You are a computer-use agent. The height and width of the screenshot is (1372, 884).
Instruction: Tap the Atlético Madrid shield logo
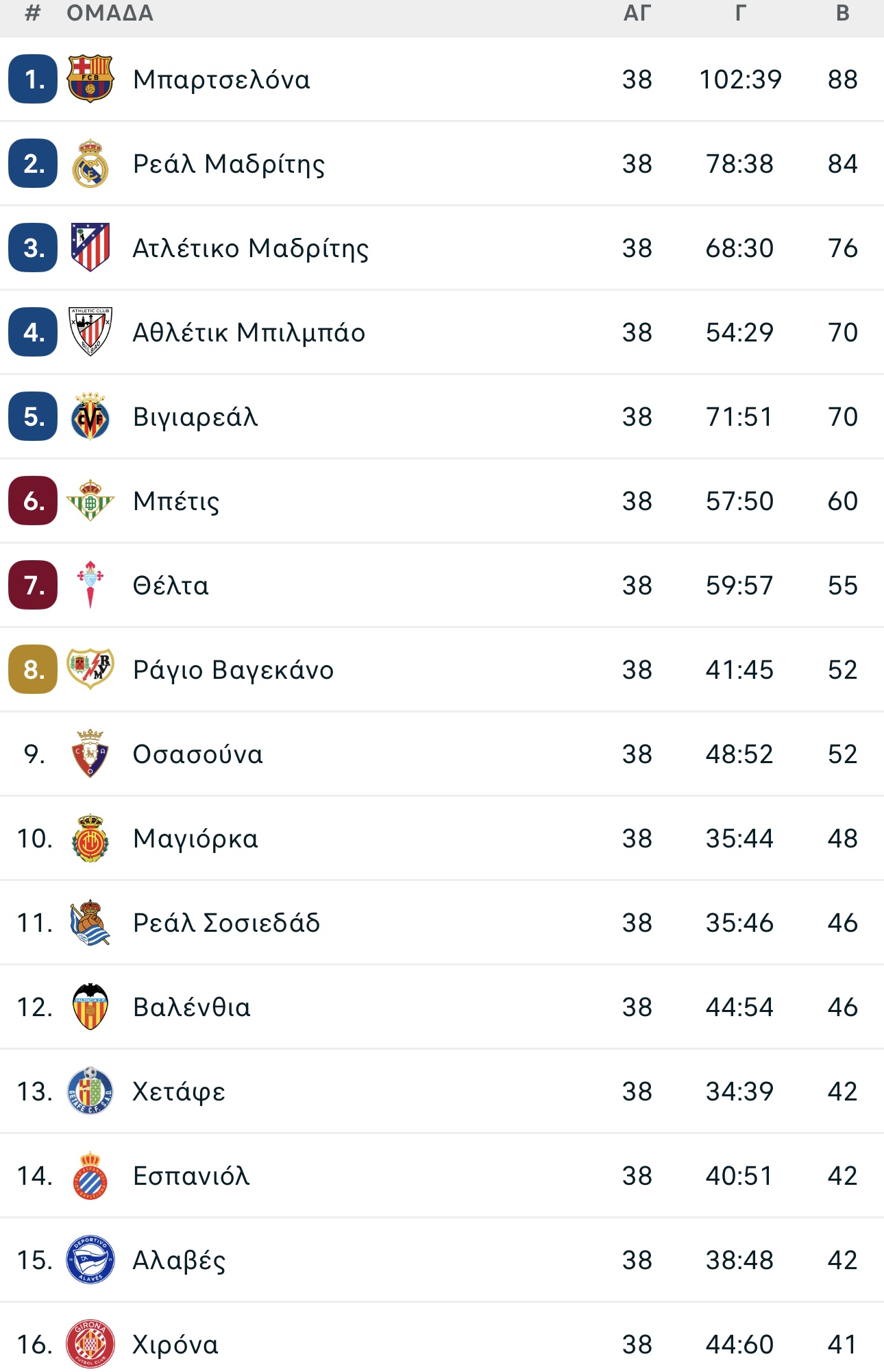[x=90, y=248]
